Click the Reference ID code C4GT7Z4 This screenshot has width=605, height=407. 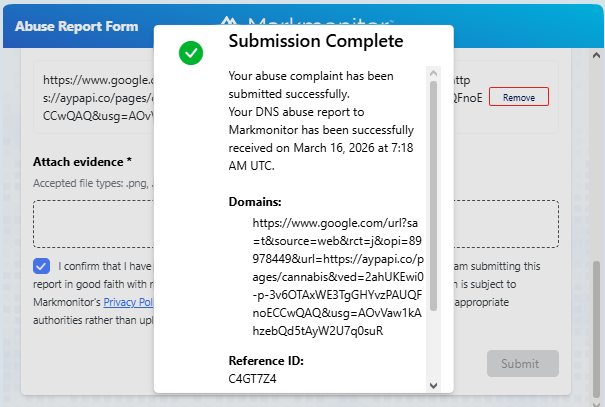(x=252, y=379)
